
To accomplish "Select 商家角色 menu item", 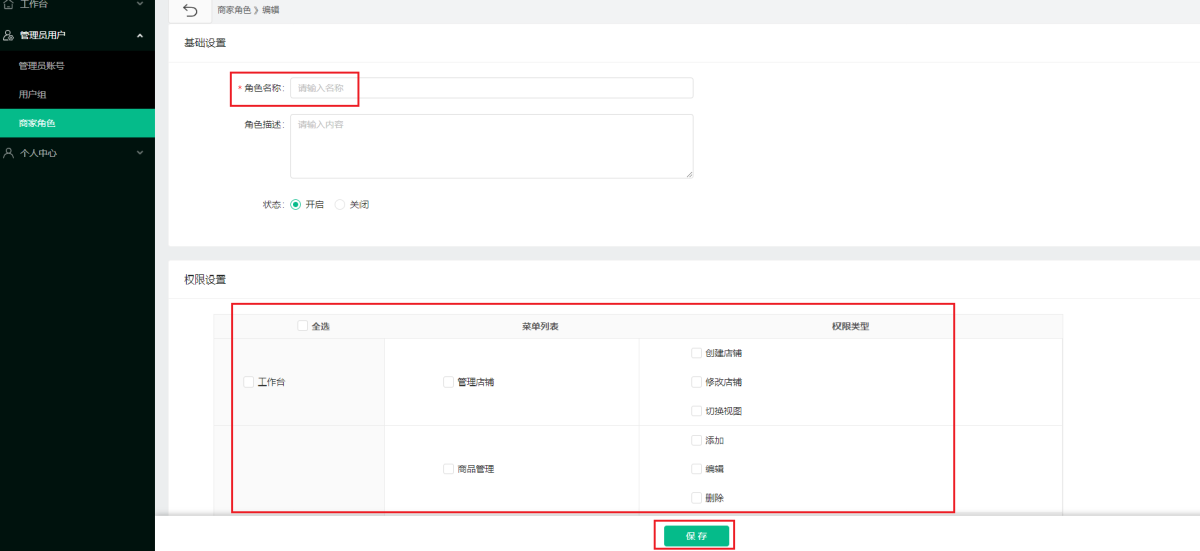I will (x=37, y=123).
